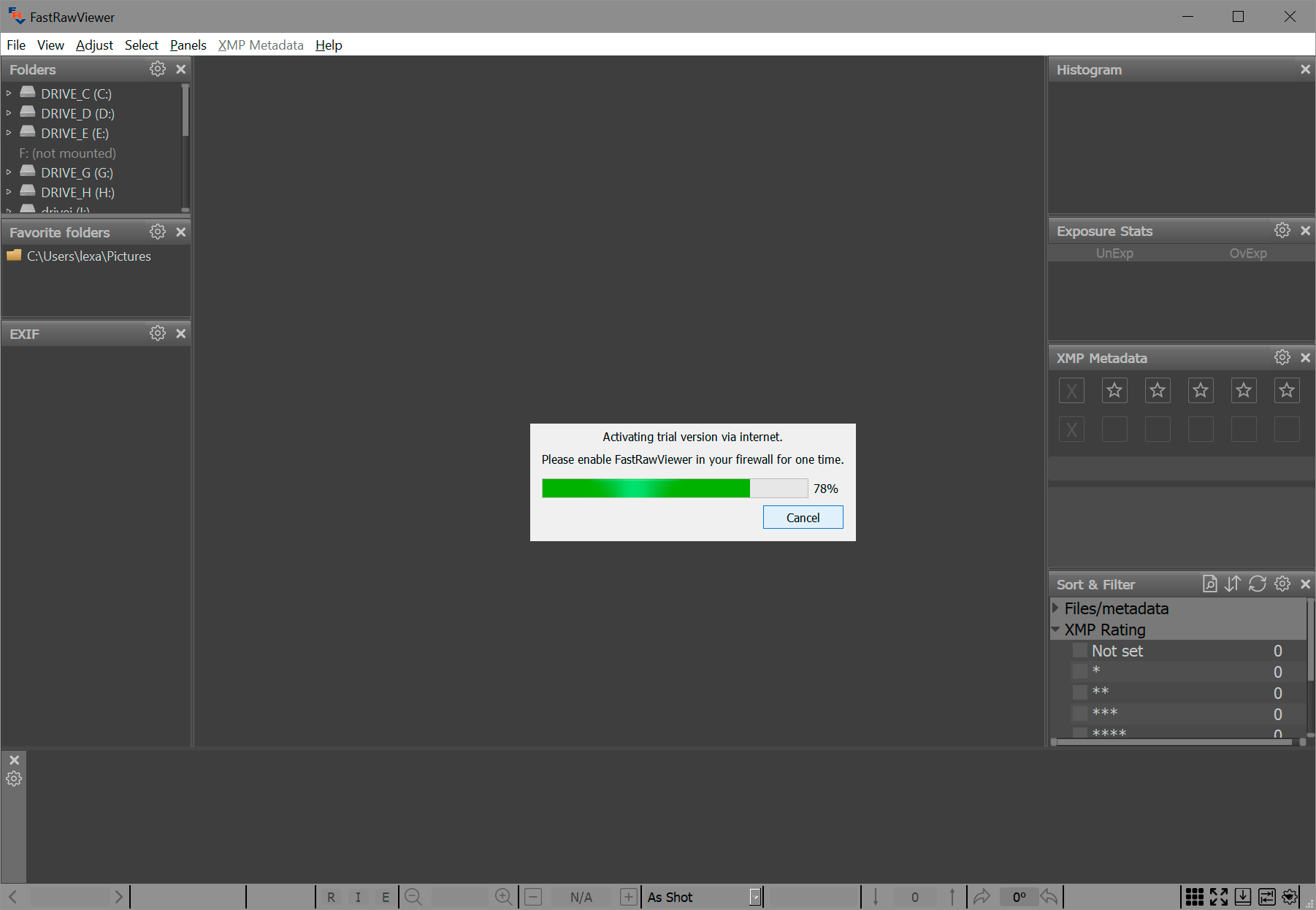Click the refresh icon in Sort & Filter
This screenshot has height=910, width=1316.
1257,584
